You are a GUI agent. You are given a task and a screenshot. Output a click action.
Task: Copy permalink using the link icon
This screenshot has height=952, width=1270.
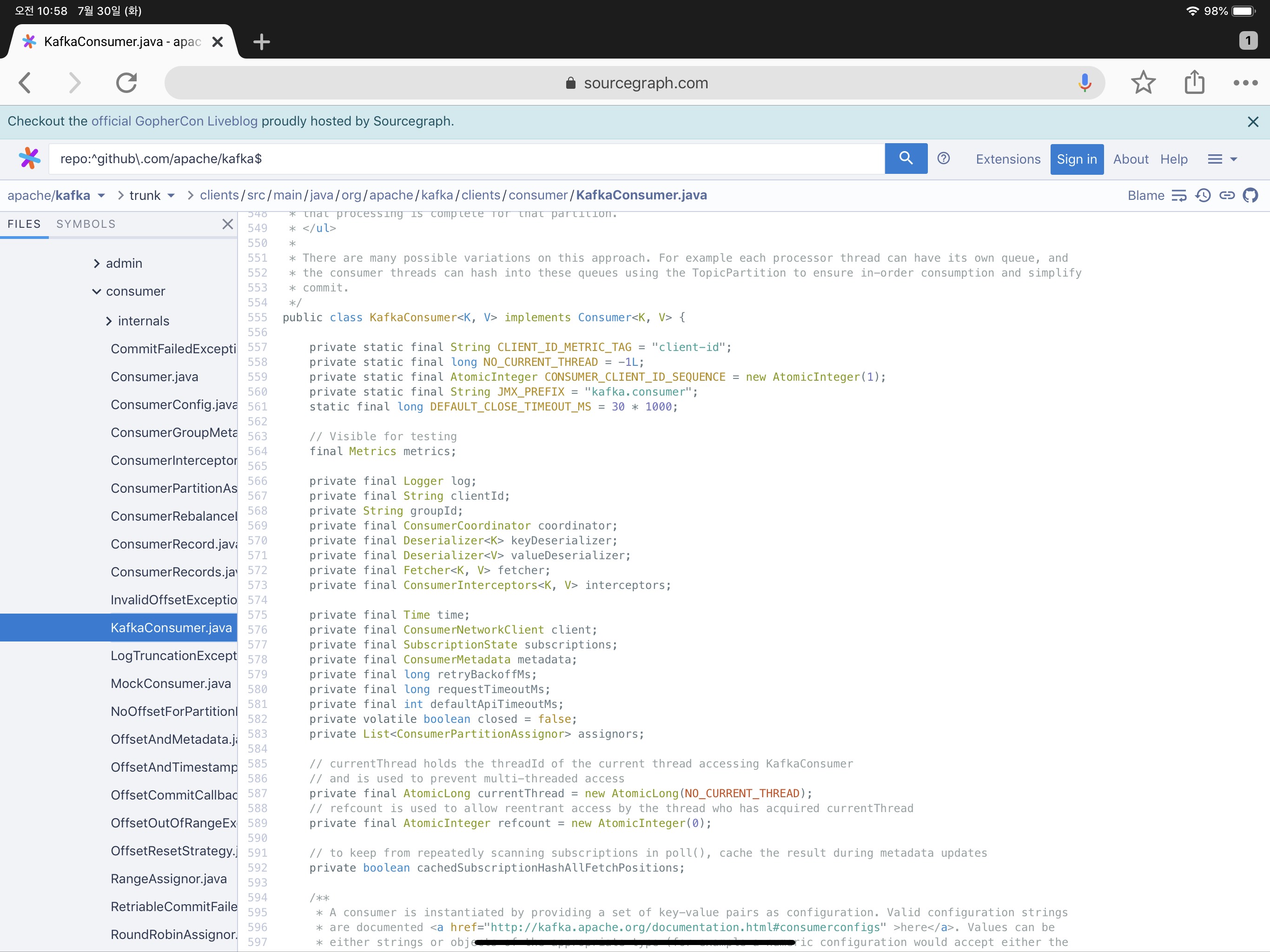(1227, 195)
